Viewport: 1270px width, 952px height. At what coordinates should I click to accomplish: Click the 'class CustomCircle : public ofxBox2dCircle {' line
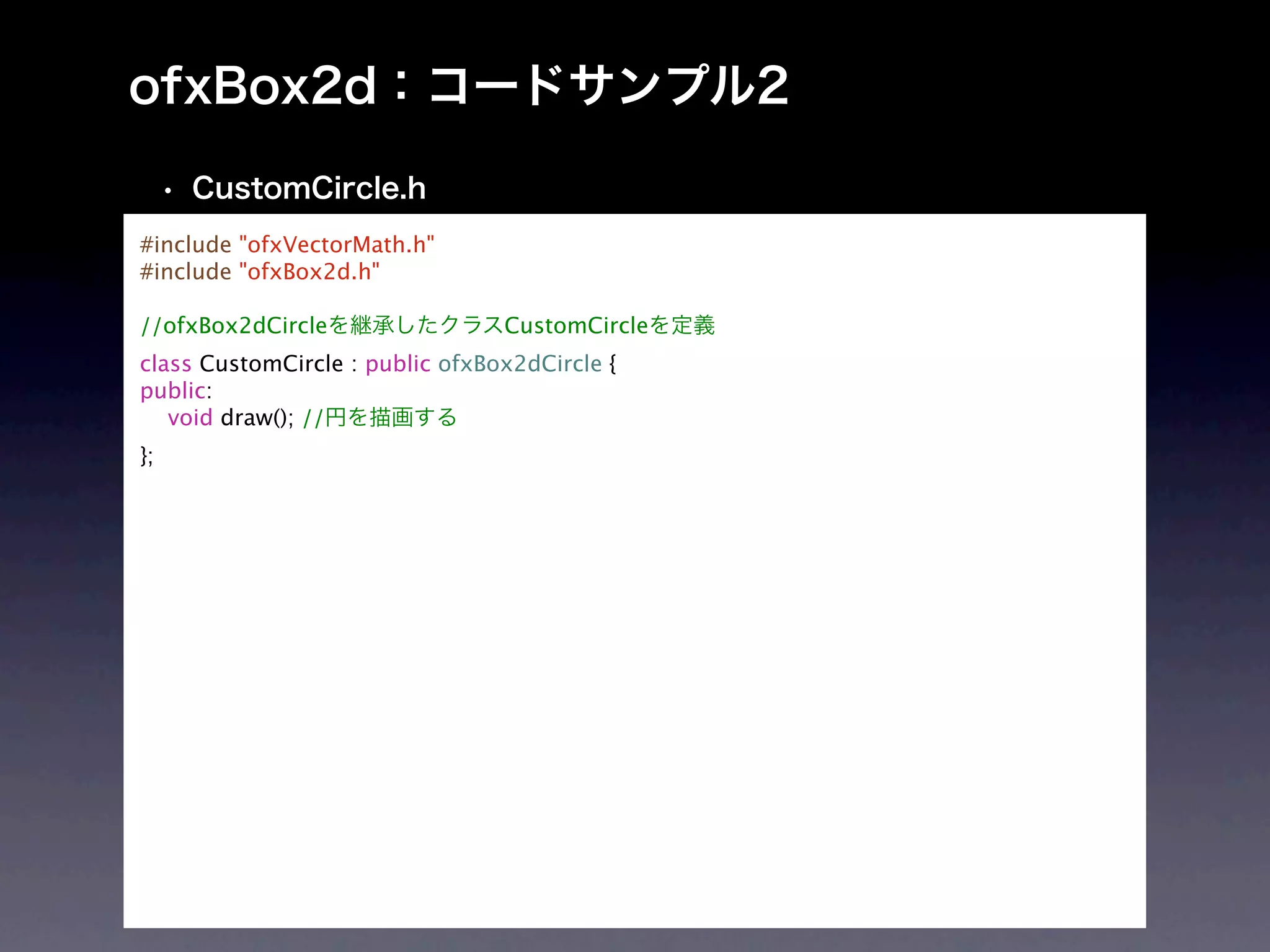point(378,364)
